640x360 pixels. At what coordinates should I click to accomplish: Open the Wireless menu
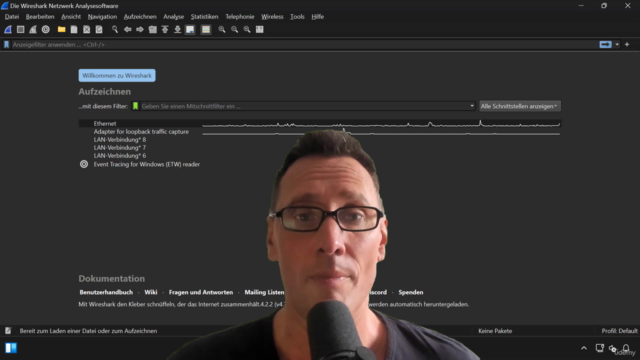pyautogui.click(x=272, y=17)
